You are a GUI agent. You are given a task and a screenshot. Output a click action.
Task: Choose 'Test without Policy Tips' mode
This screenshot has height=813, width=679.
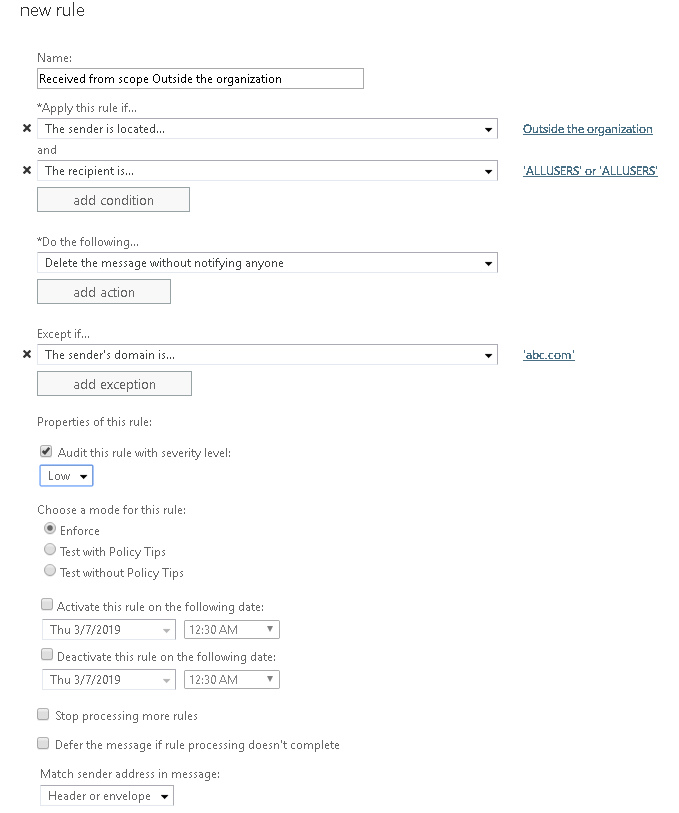coord(50,571)
